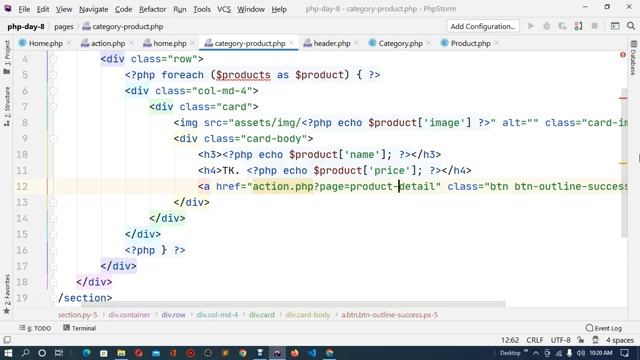
Task: Click the inspections profile icon in status bar
Action: click(596, 340)
